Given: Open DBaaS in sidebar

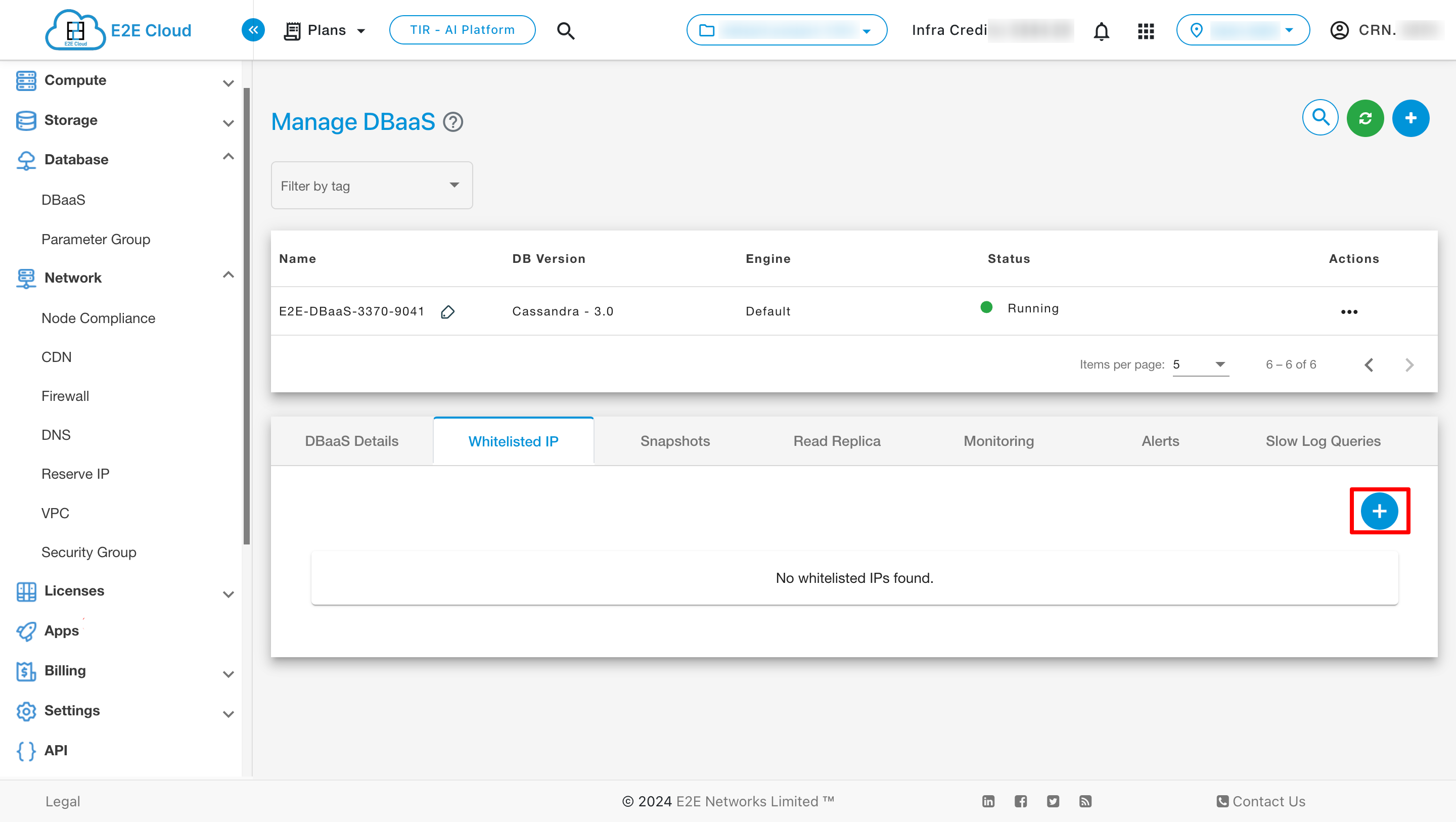Looking at the screenshot, I should tap(63, 200).
